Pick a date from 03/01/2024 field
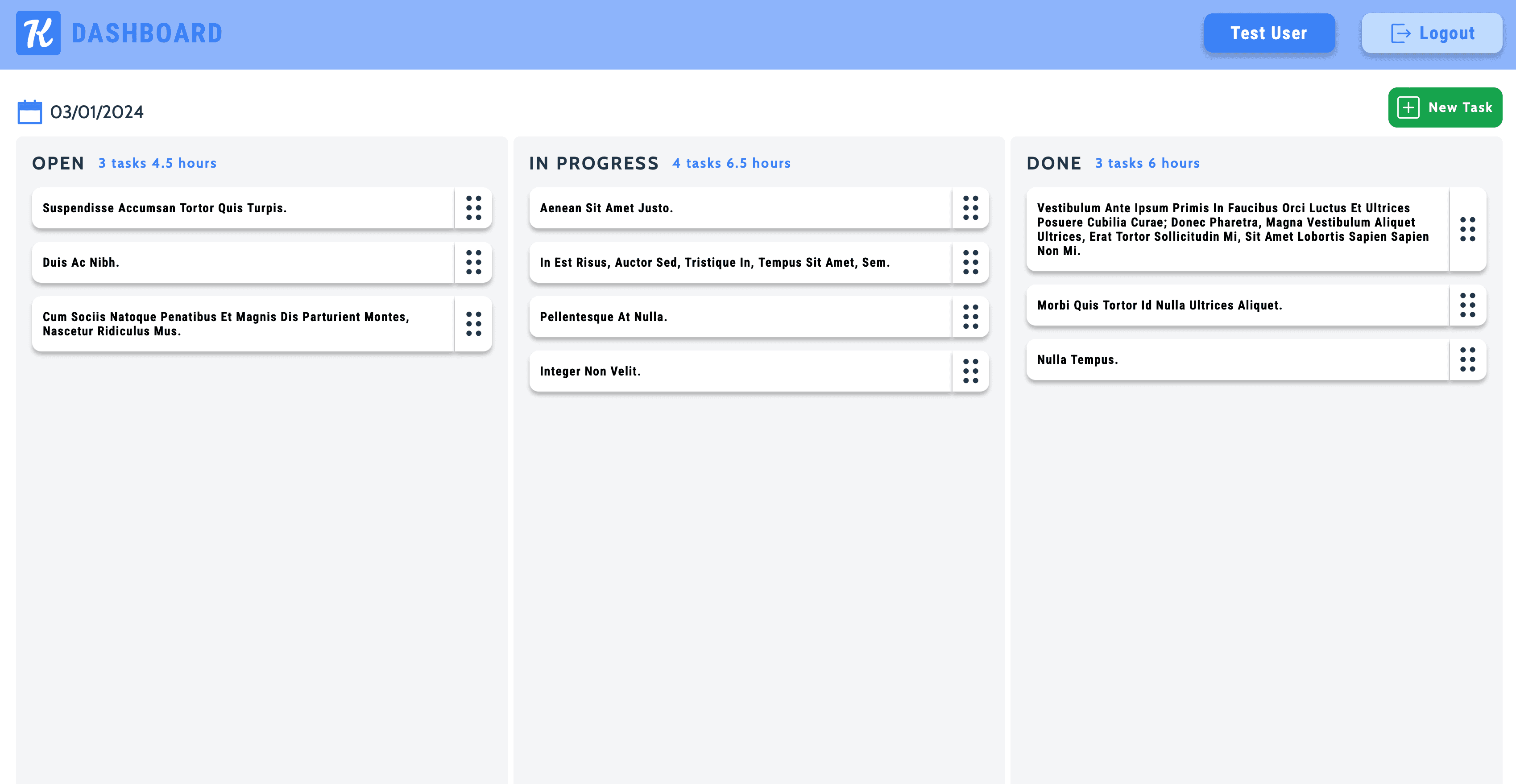 point(97,112)
